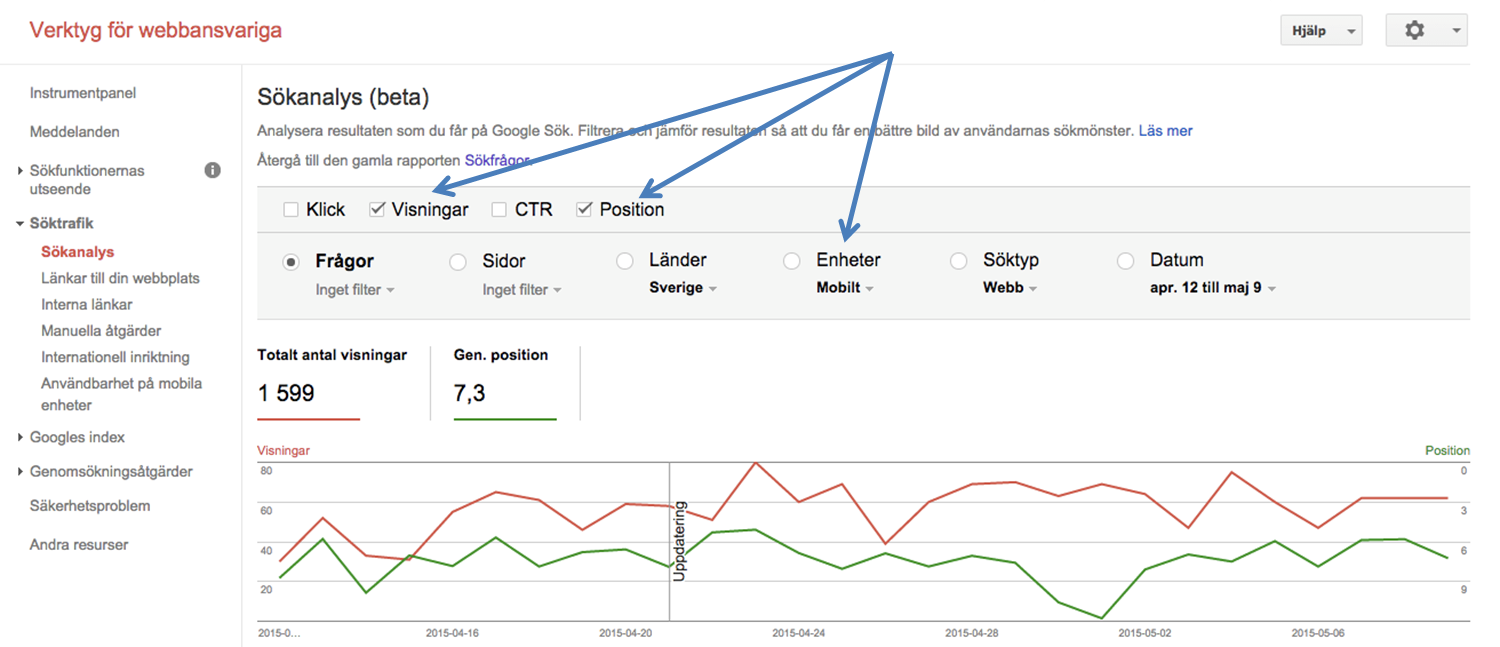Image resolution: width=1500 pixels, height=647 pixels.
Task: Open the Mobilt device filter dropdown
Action: (x=845, y=289)
